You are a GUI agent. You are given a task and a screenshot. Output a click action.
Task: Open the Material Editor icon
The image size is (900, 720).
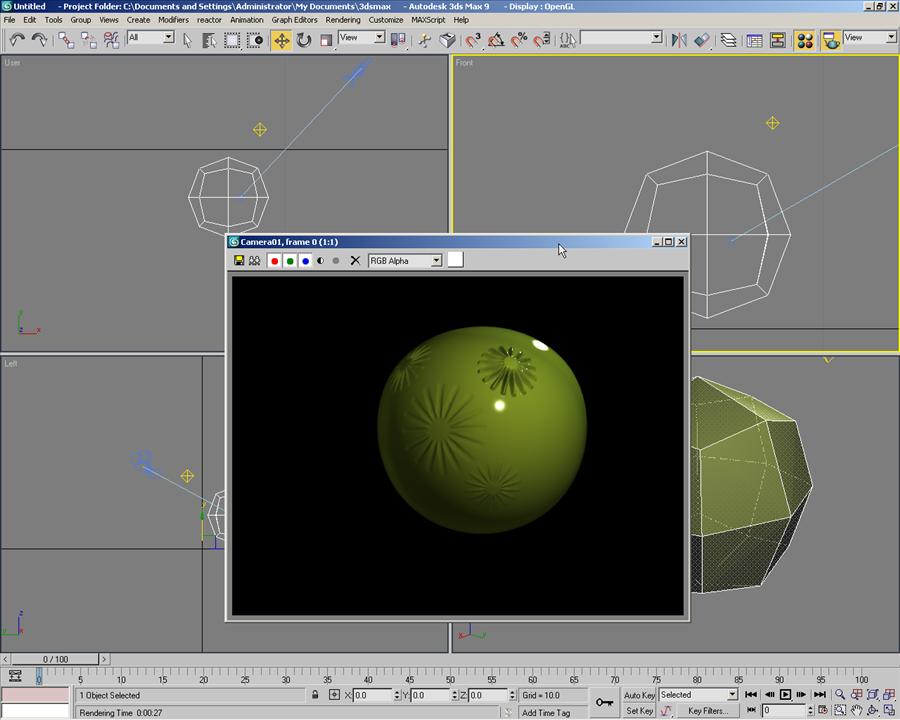pyautogui.click(x=804, y=40)
